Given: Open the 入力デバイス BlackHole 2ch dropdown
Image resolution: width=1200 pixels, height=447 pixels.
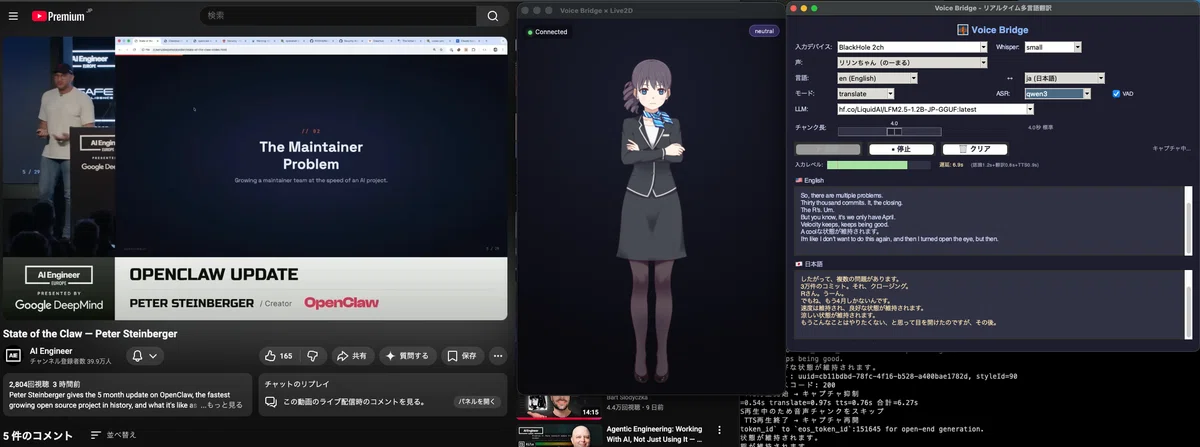Looking at the screenshot, I should (912, 47).
